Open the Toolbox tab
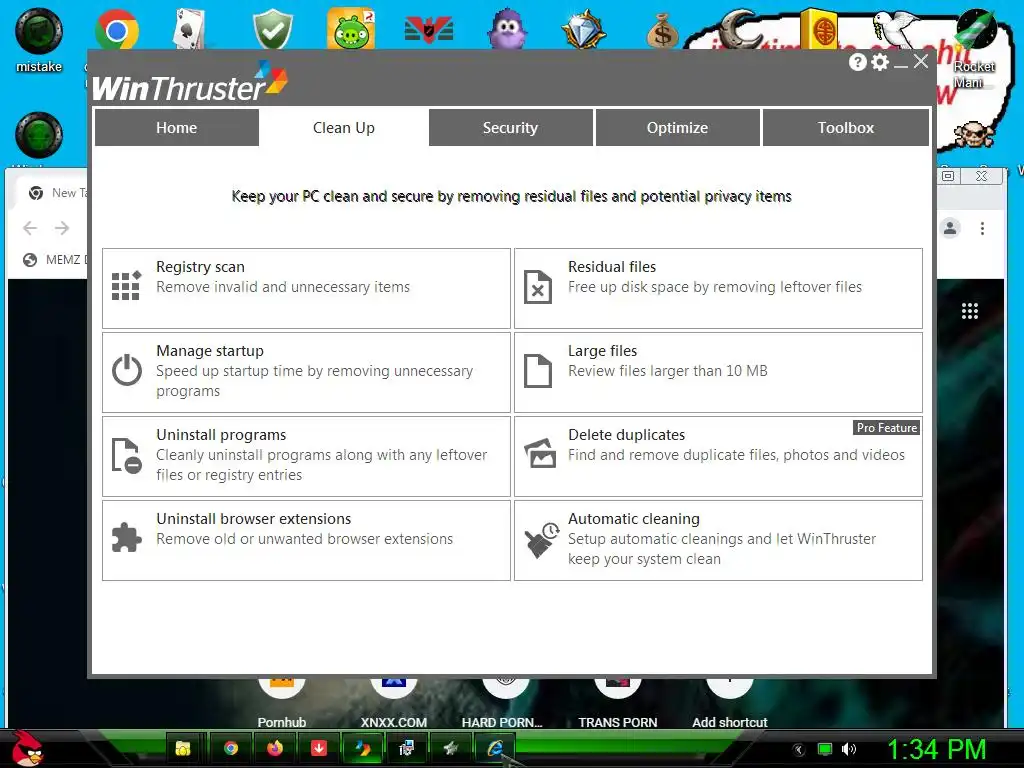Viewport: 1024px width, 768px height. pos(846,127)
